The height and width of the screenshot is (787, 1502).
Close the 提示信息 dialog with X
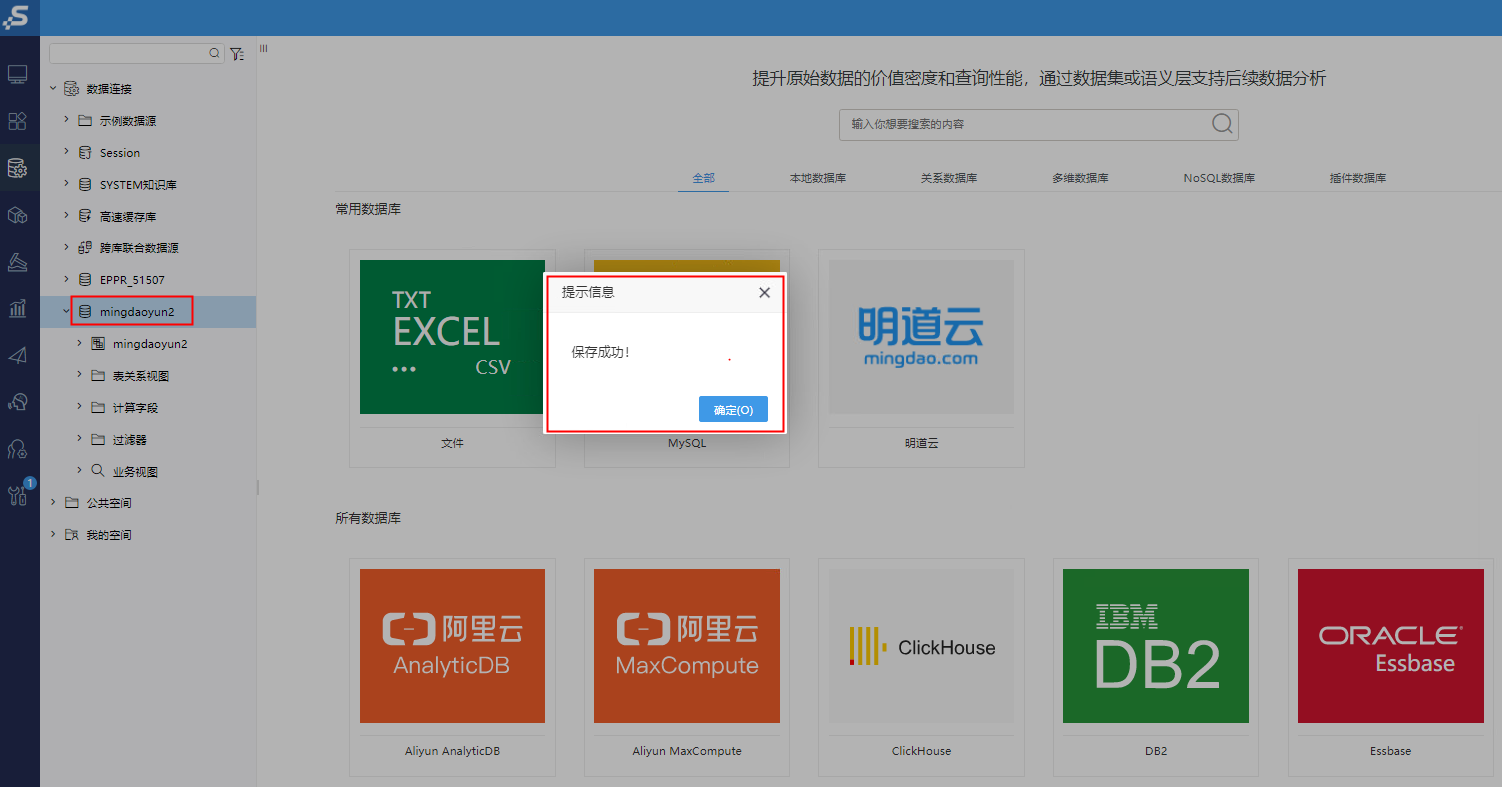pos(764,293)
